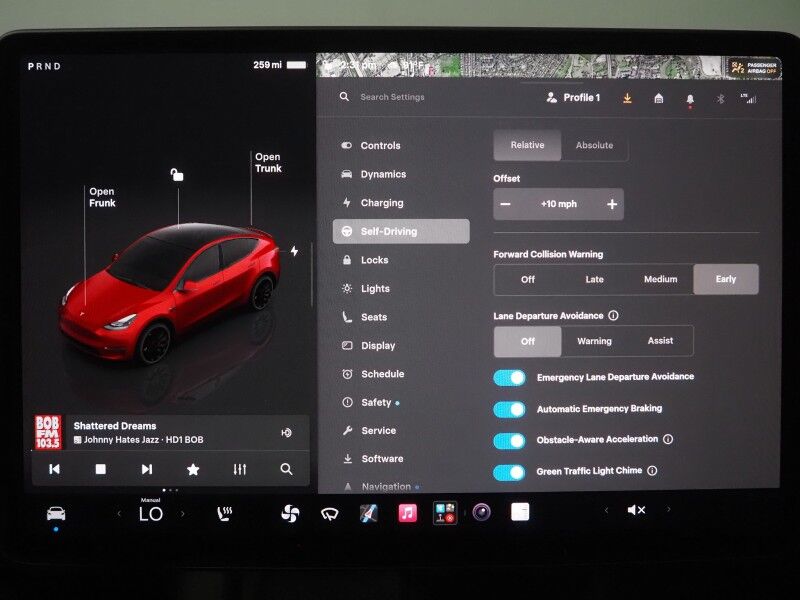Set Forward Collision Warning to Off
Image resolution: width=800 pixels, height=600 pixels.
pos(528,280)
